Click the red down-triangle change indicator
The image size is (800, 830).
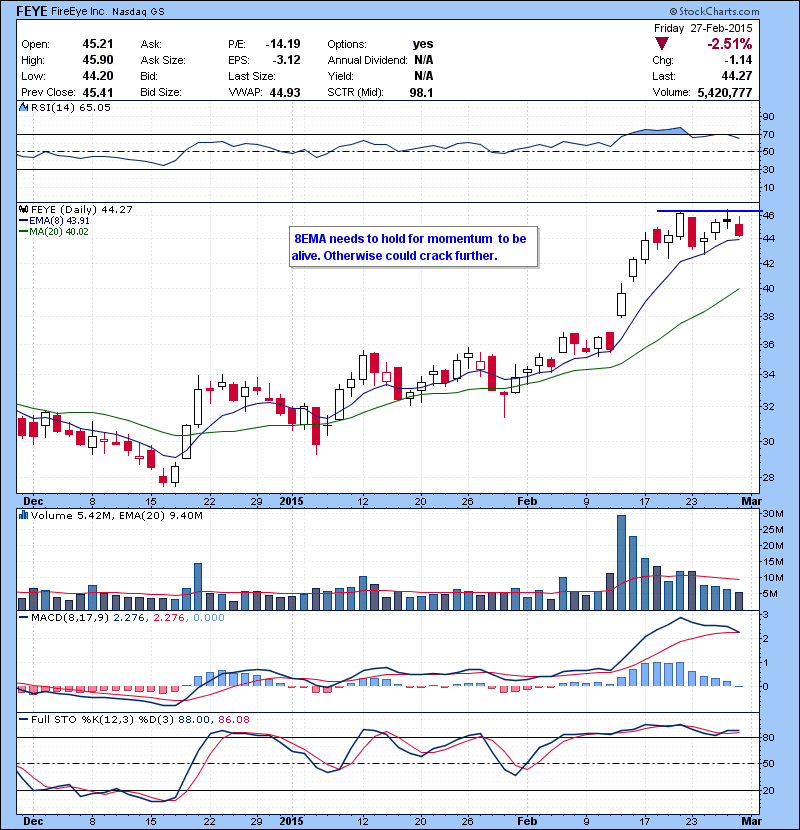tap(662, 43)
